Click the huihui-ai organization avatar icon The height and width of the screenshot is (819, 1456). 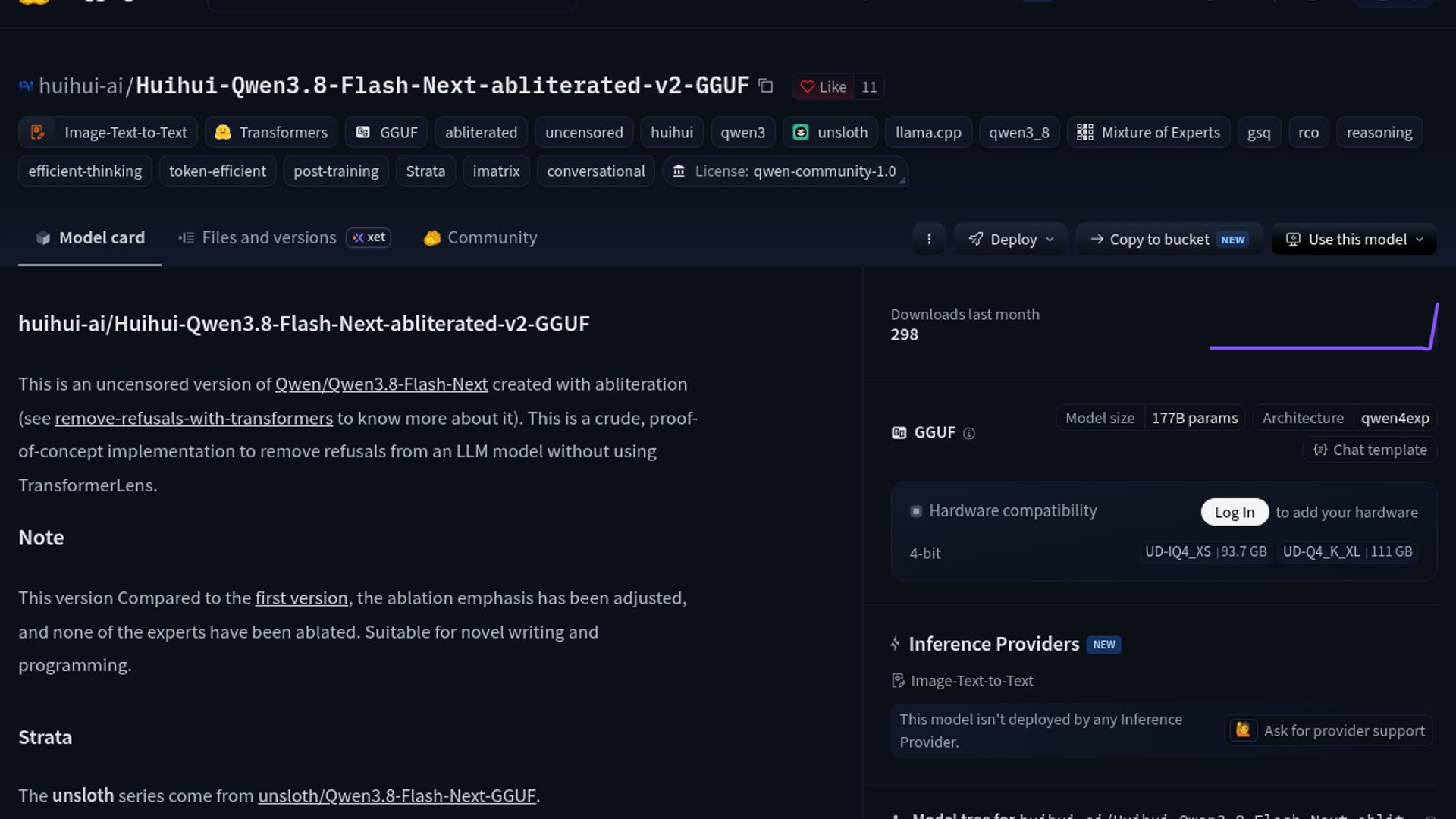click(x=26, y=86)
